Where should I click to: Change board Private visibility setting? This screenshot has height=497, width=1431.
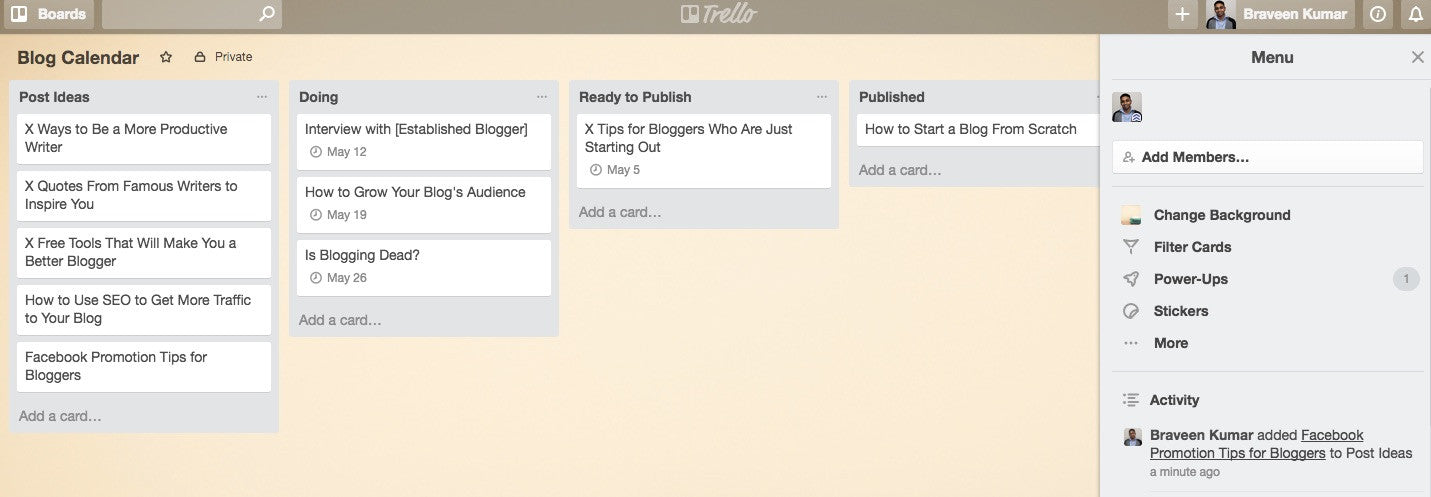(223, 57)
